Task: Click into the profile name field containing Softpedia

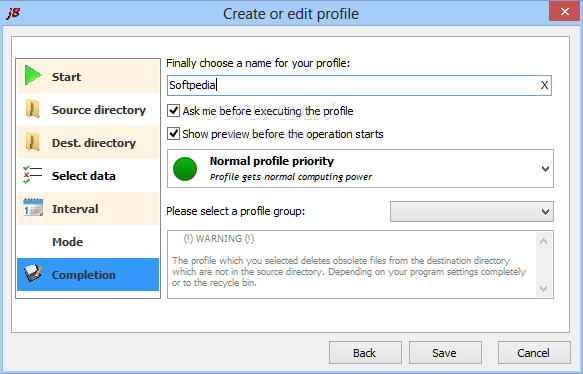Action: point(352,85)
